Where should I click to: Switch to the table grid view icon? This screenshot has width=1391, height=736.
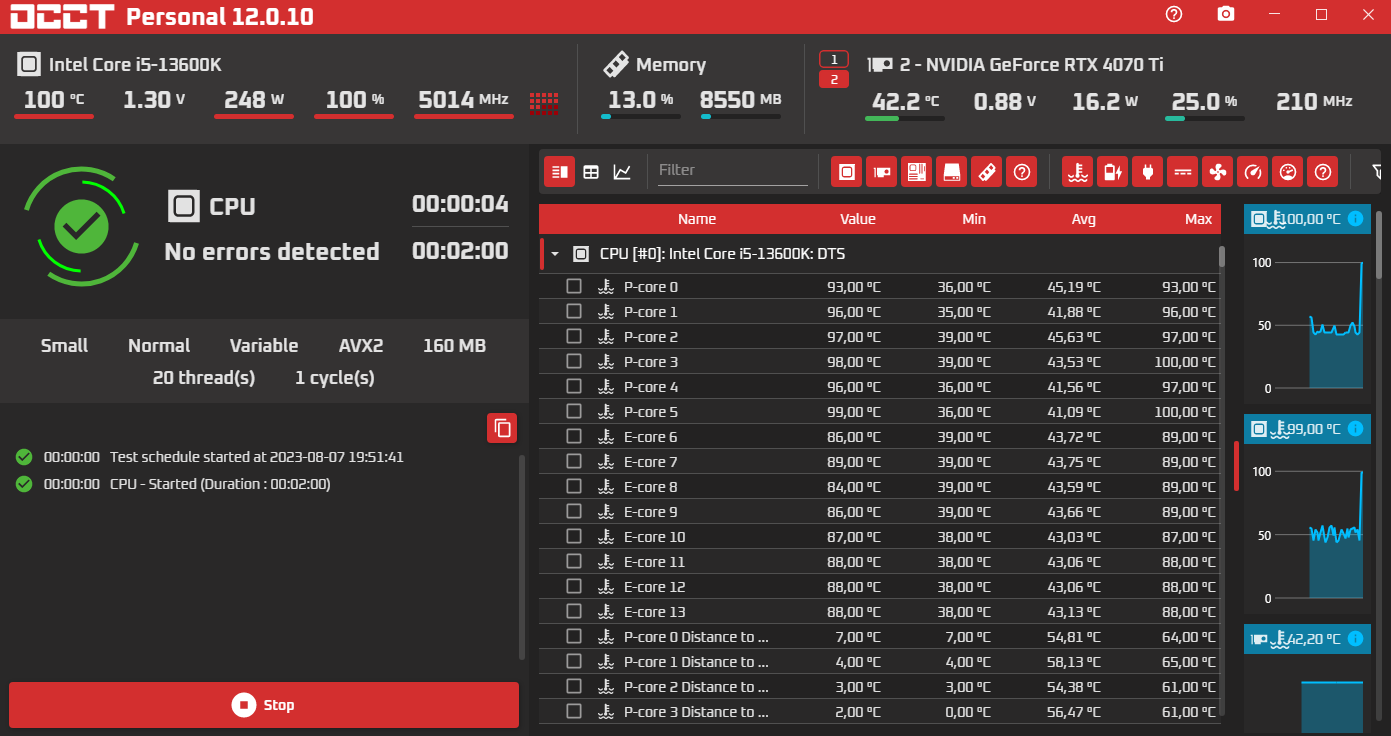pos(591,172)
